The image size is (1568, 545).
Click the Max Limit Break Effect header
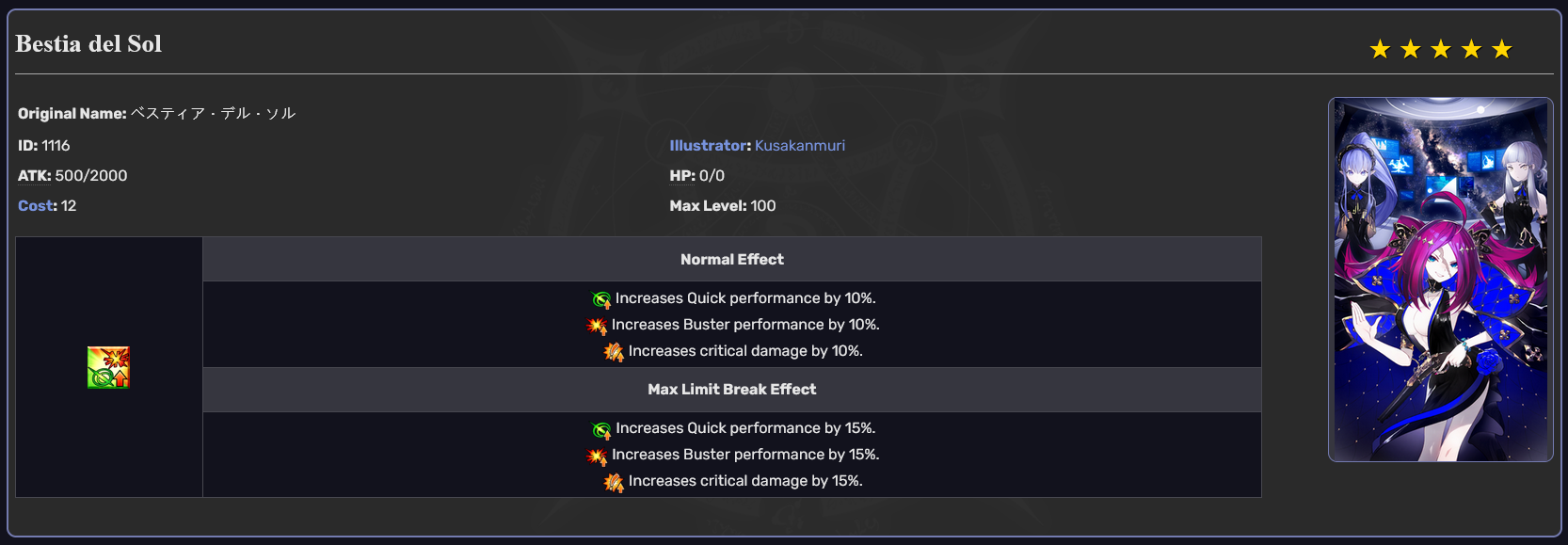coord(732,389)
